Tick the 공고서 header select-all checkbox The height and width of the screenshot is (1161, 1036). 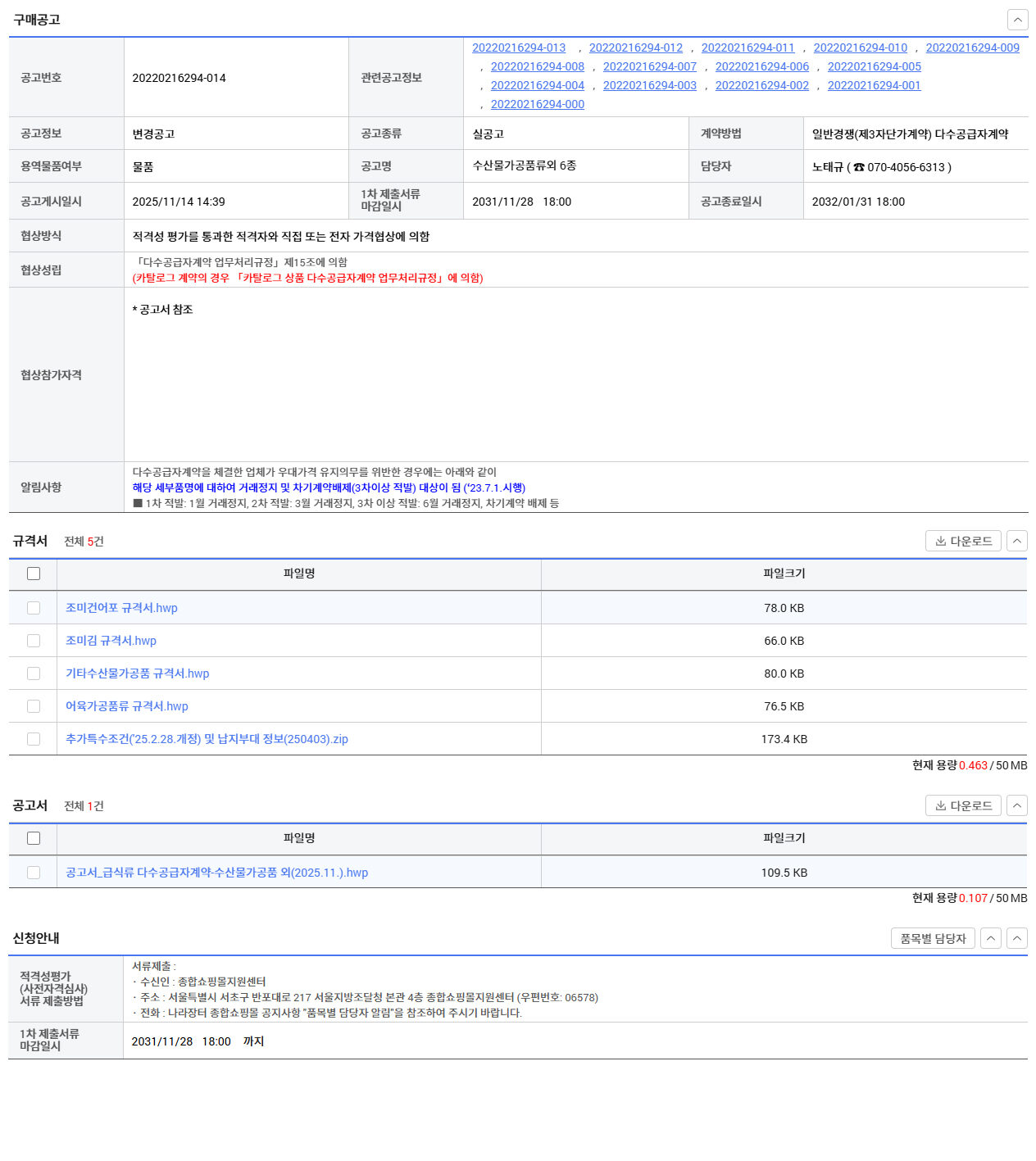point(34,838)
